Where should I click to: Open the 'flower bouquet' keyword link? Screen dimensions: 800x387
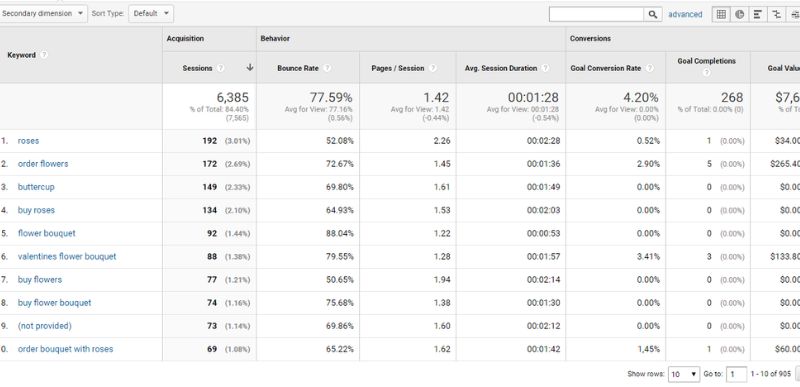[x=46, y=233]
